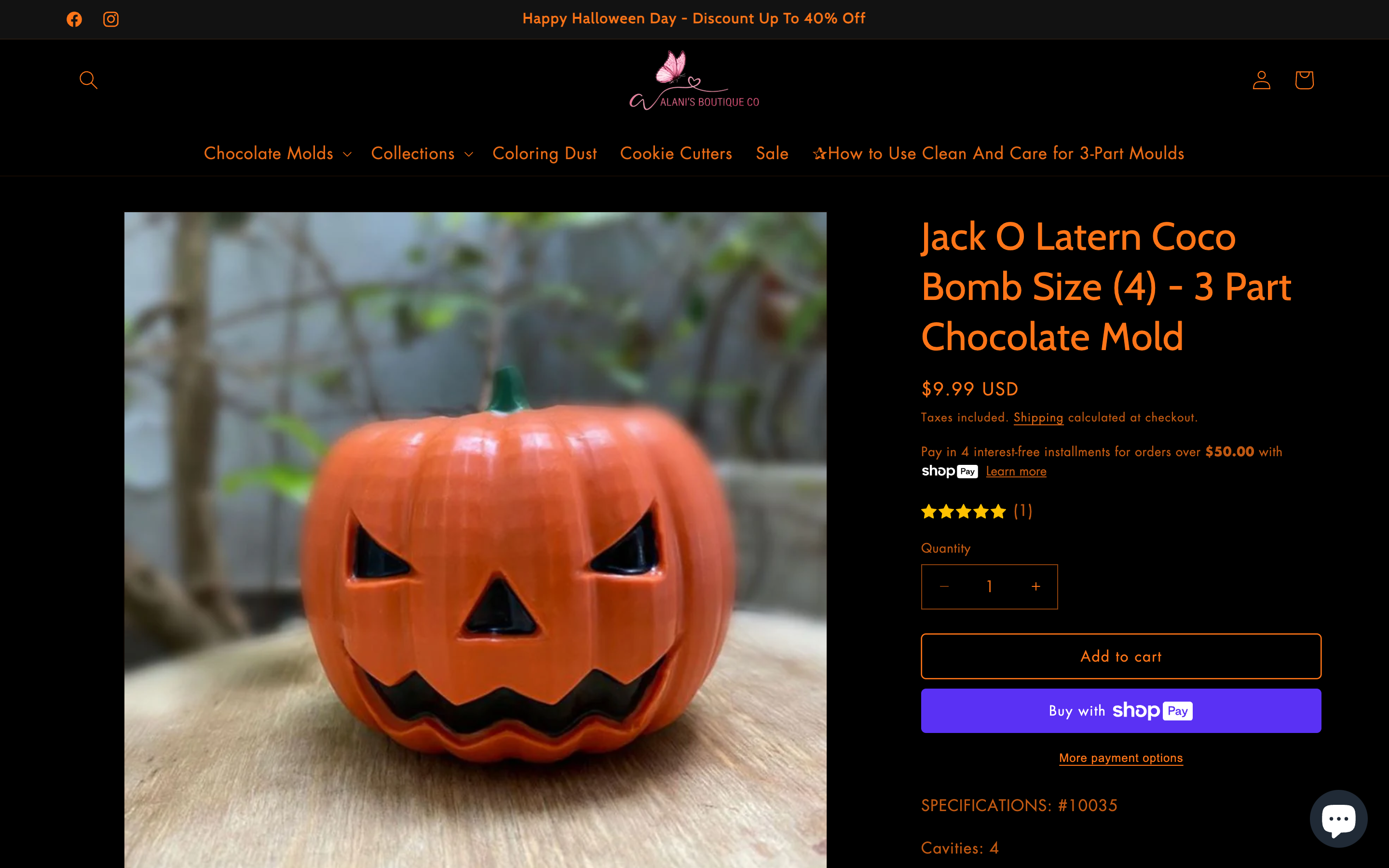
Task: Open the Instagram profile icon
Action: click(111, 19)
